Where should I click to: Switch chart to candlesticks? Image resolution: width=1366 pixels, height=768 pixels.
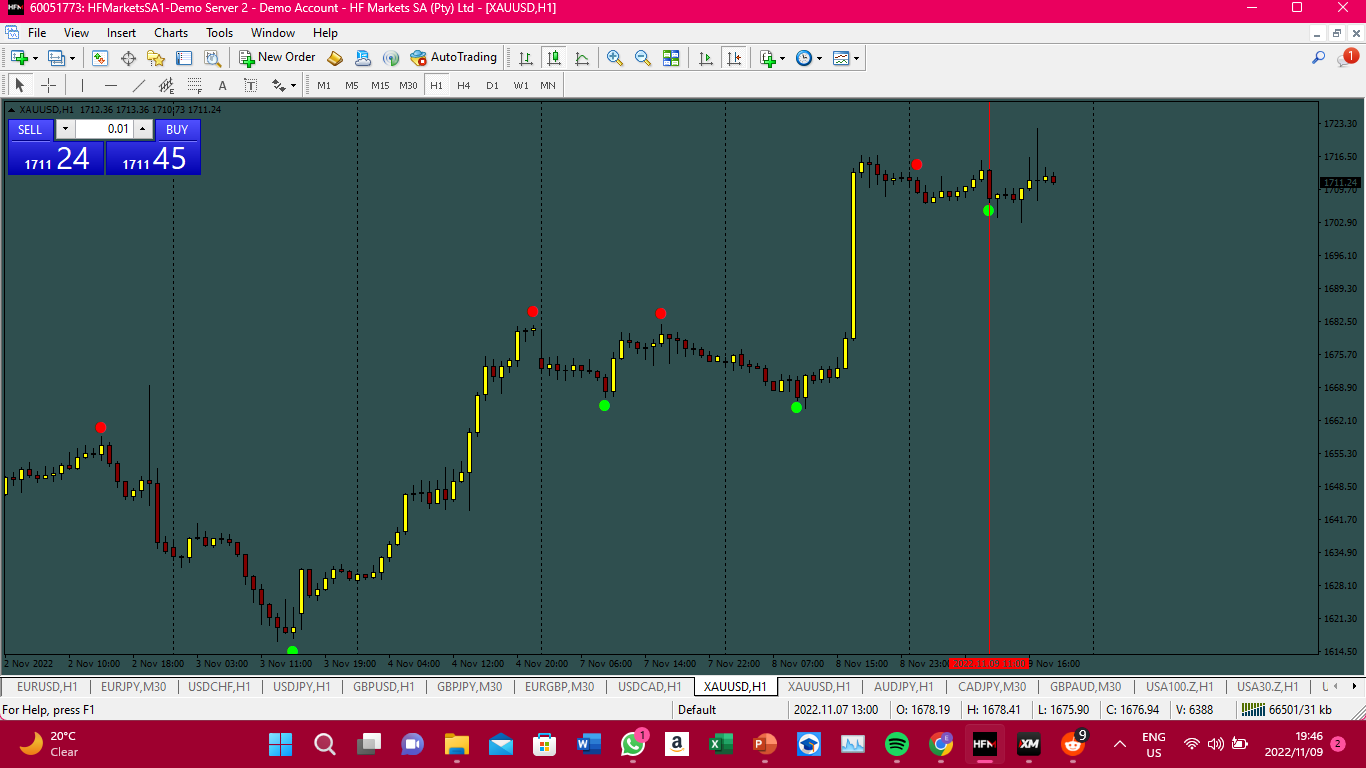coord(553,58)
